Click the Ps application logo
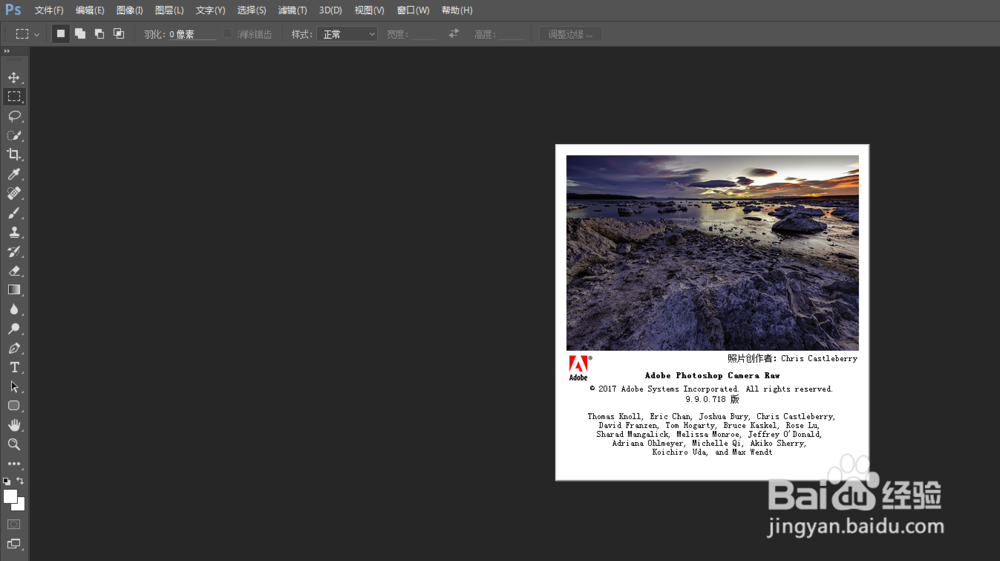This screenshot has height=561, width=1000. point(13,10)
